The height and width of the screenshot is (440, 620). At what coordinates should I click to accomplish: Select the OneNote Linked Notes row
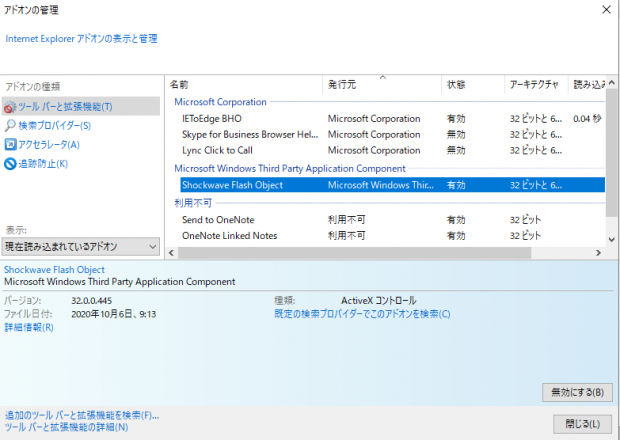(x=392, y=236)
